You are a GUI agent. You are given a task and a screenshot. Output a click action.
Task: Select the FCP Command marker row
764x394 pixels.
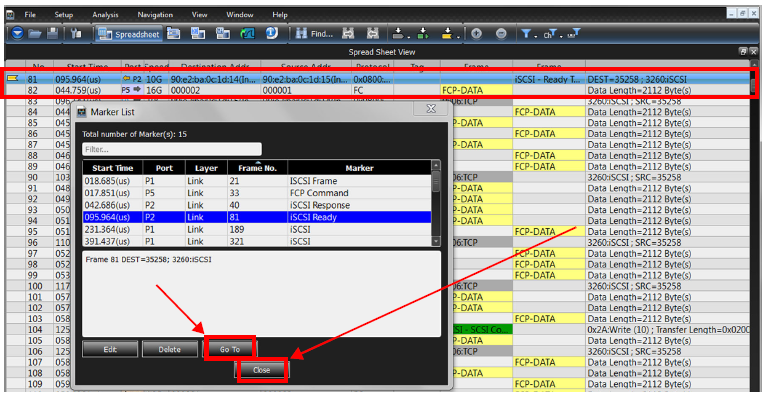pos(257,193)
